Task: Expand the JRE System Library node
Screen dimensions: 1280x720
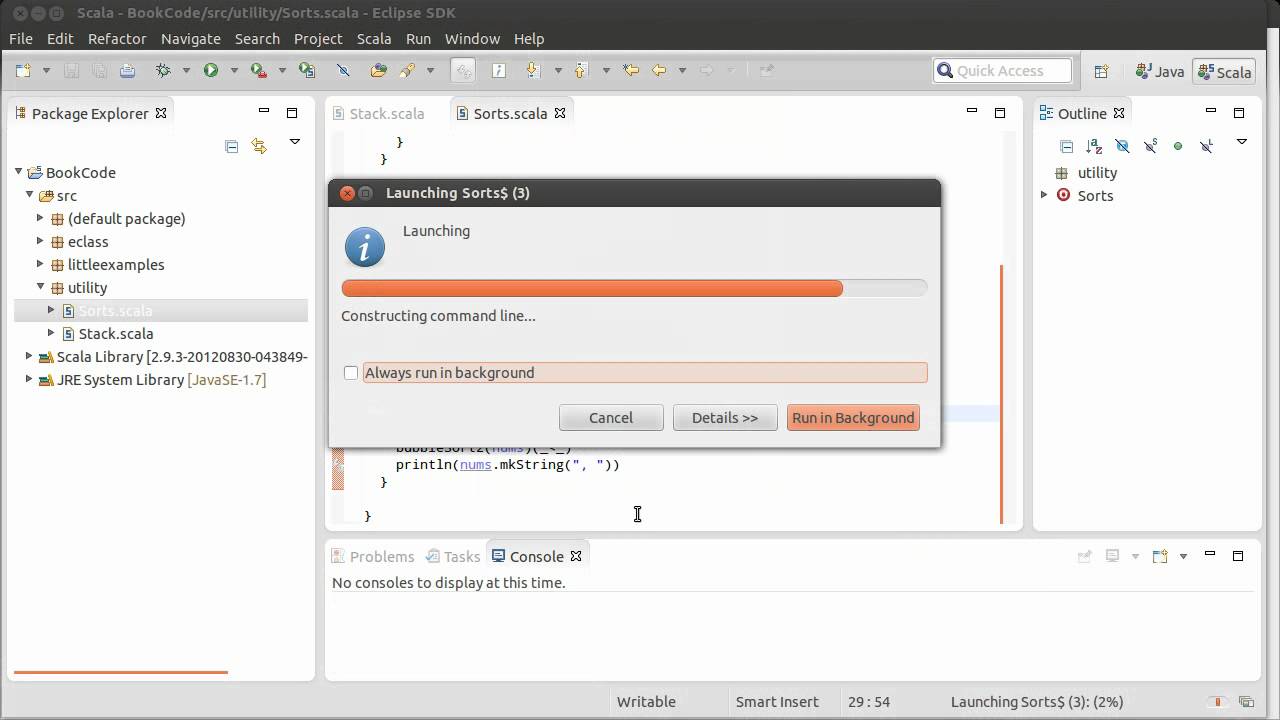Action: (x=29, y=379)
